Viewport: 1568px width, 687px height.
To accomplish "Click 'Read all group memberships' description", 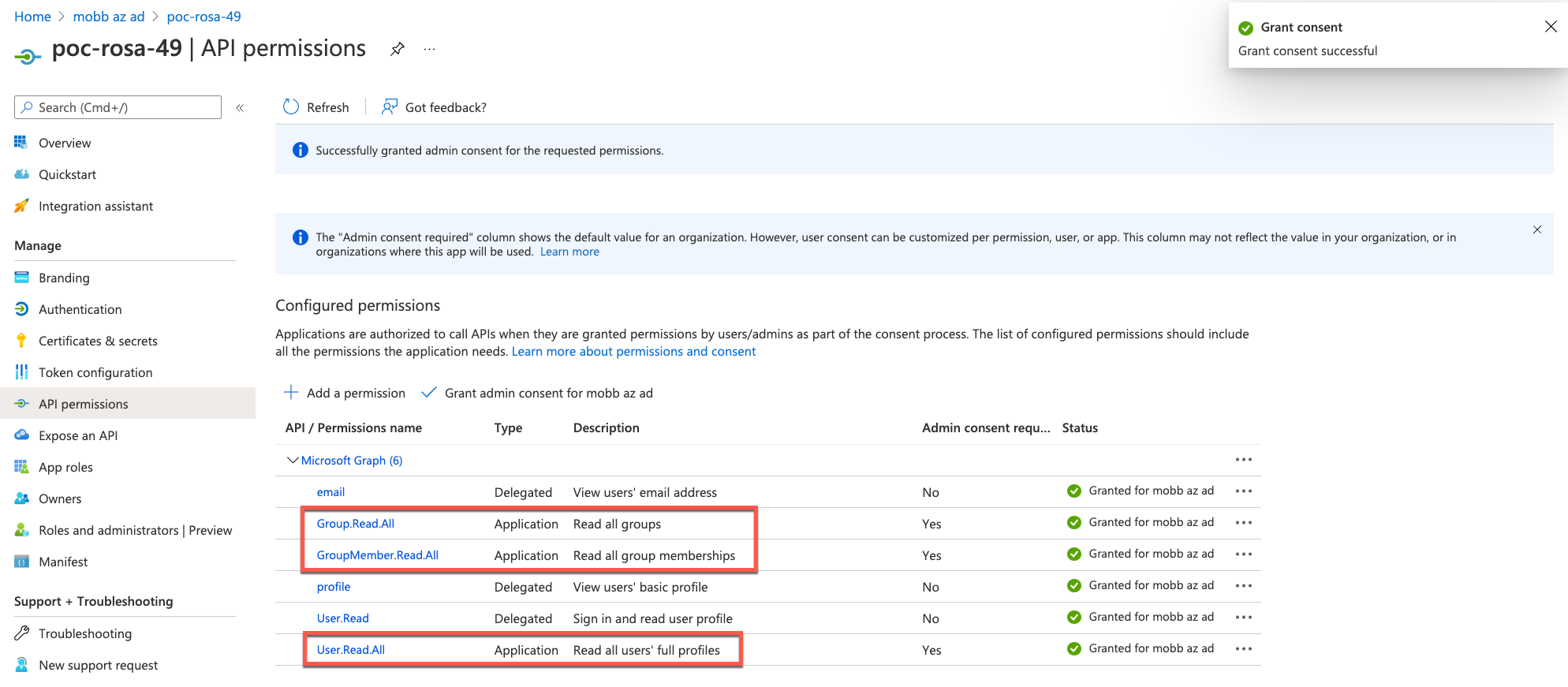I will (654, 555).
